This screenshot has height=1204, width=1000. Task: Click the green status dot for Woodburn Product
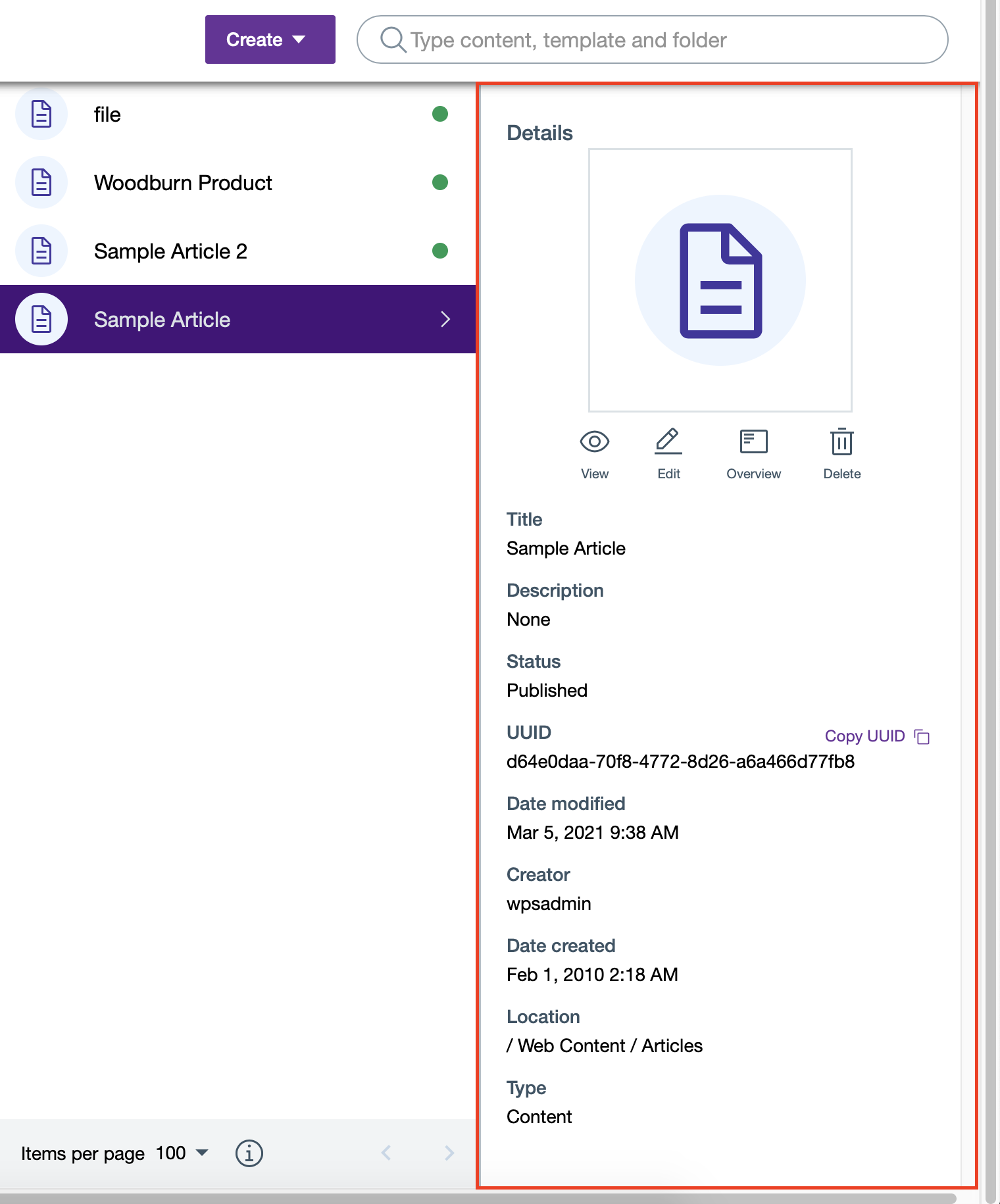click(x=440, y=182)
